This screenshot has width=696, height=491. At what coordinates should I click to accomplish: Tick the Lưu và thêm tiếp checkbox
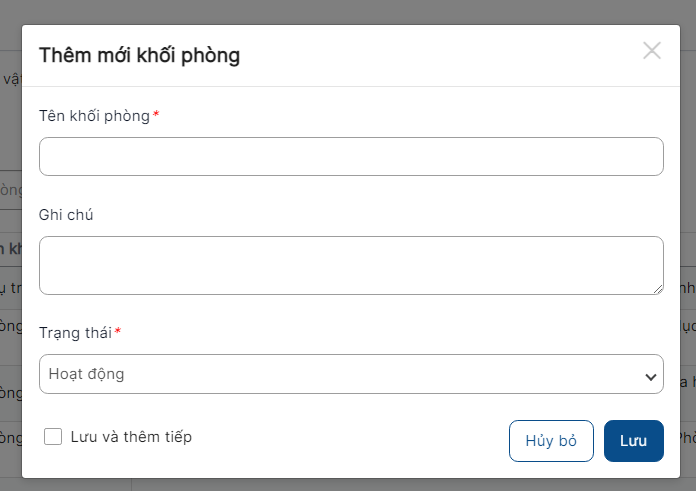coord(54,436)
